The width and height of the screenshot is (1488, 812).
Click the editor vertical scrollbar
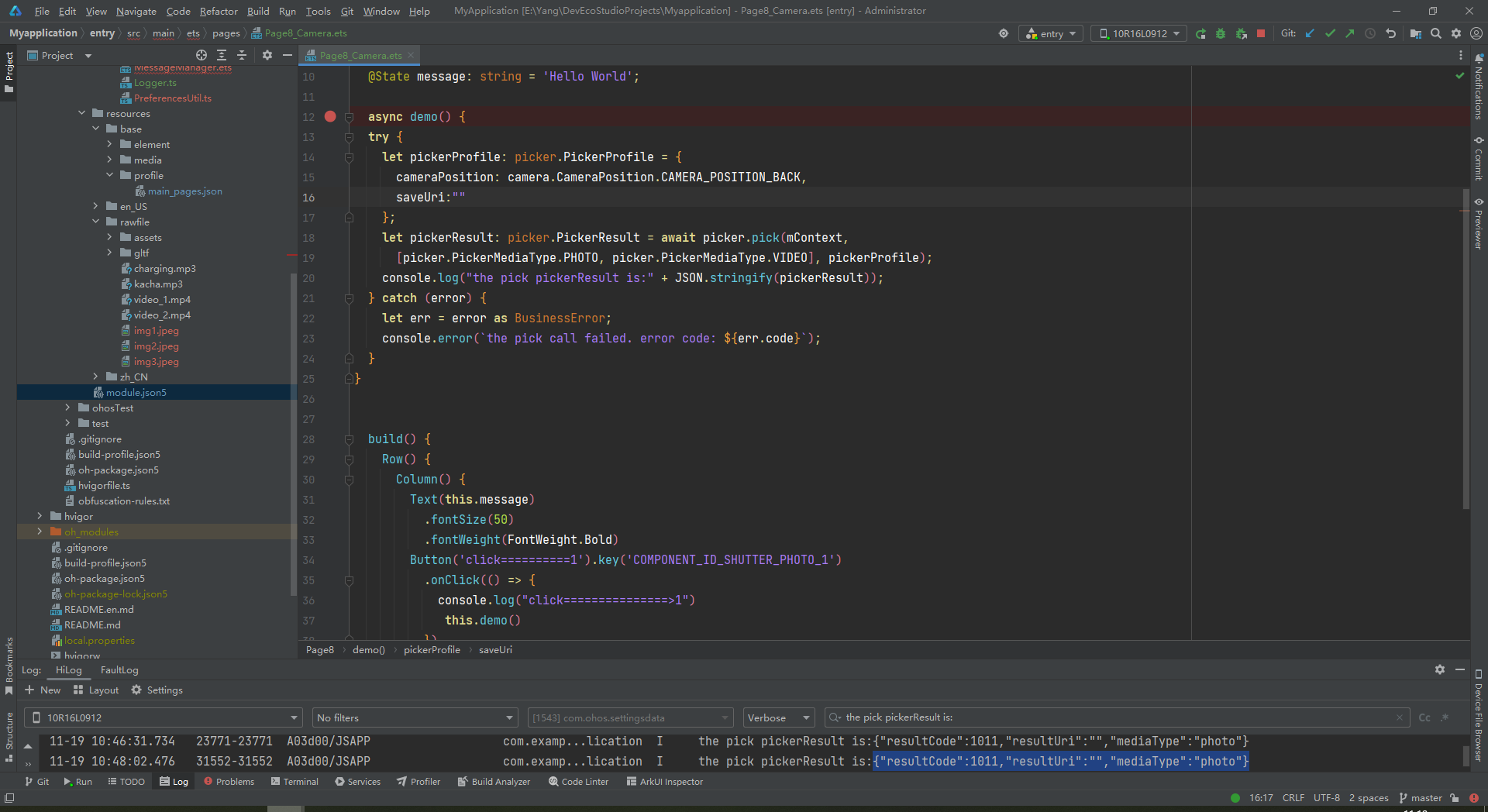point(1466,349)
